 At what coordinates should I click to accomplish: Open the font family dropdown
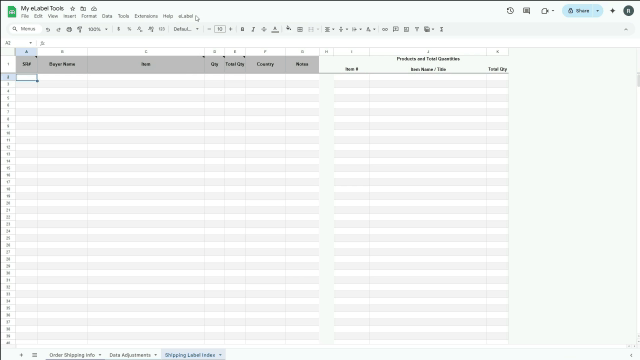click(x=186, y=29)
